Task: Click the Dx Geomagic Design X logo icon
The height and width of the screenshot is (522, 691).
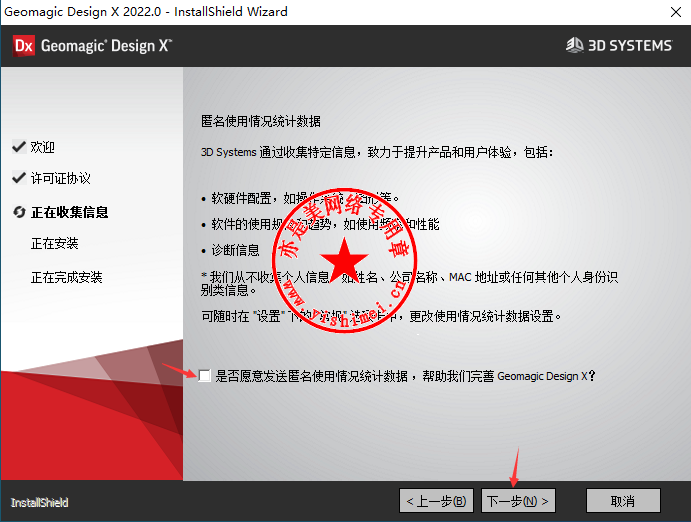Action: pos(24,46)
